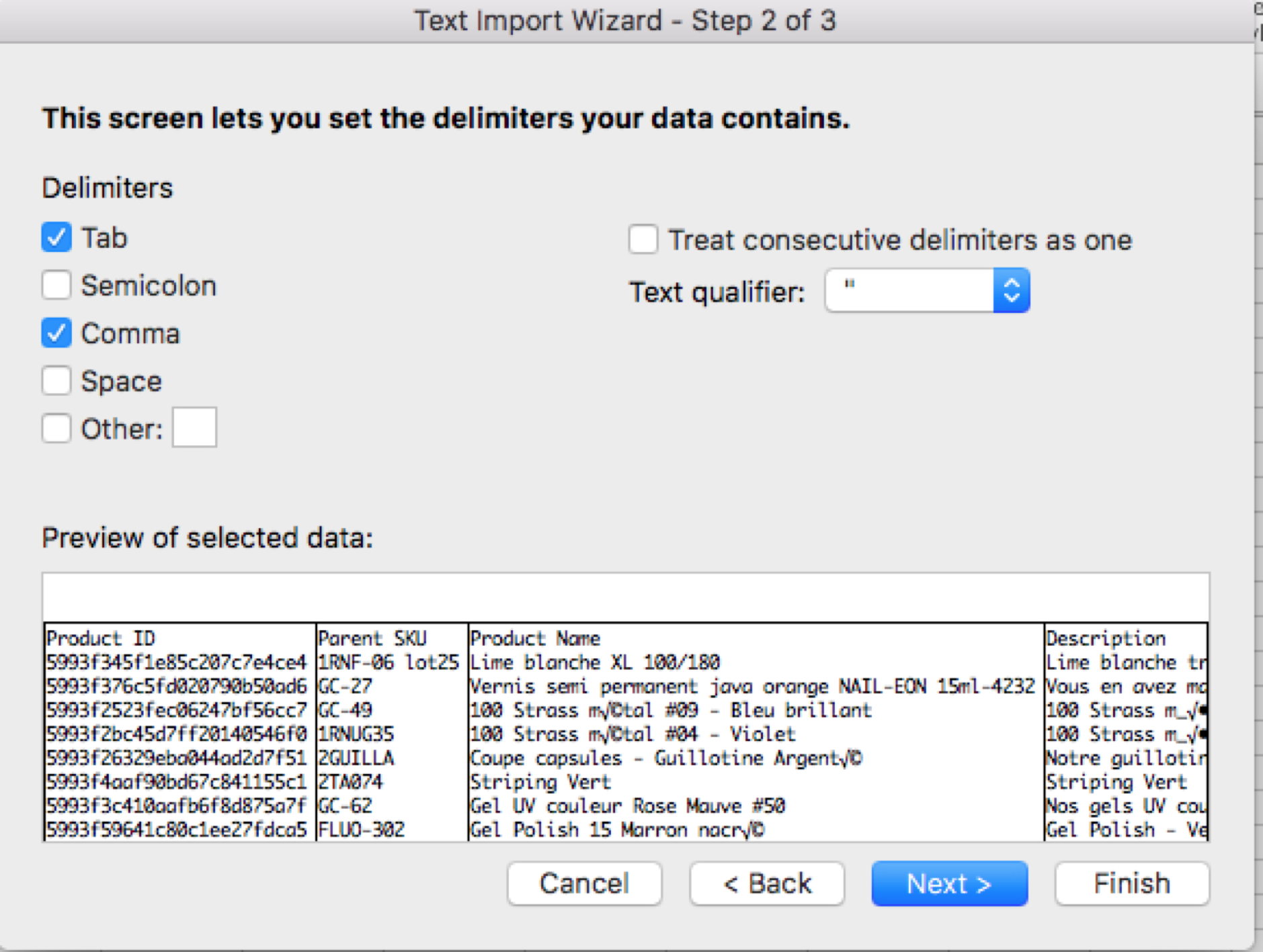Tick the Other delimiter checkbox
Screen dimensions: 1263x952
pos(56,429)
